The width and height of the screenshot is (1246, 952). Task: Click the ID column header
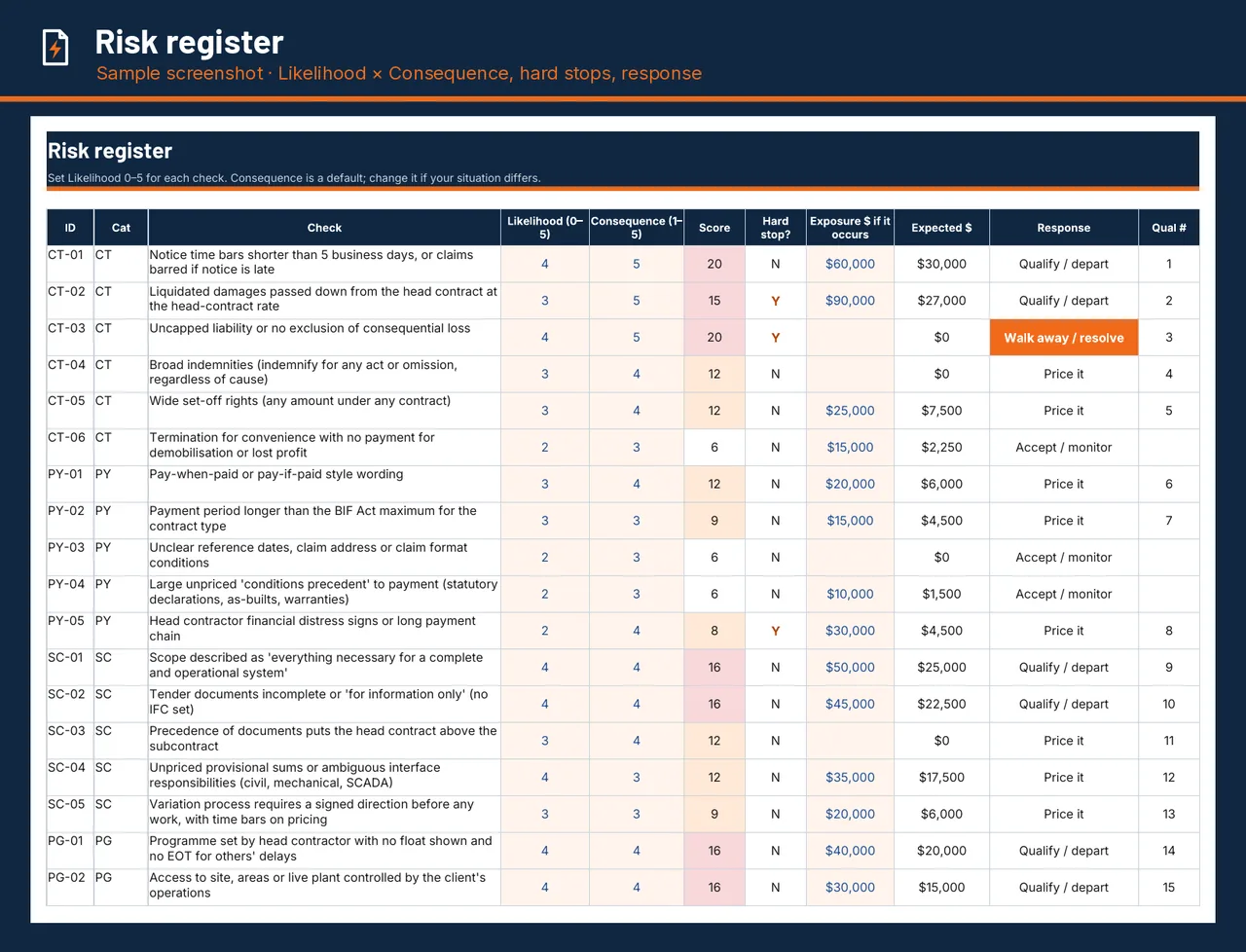70,228
